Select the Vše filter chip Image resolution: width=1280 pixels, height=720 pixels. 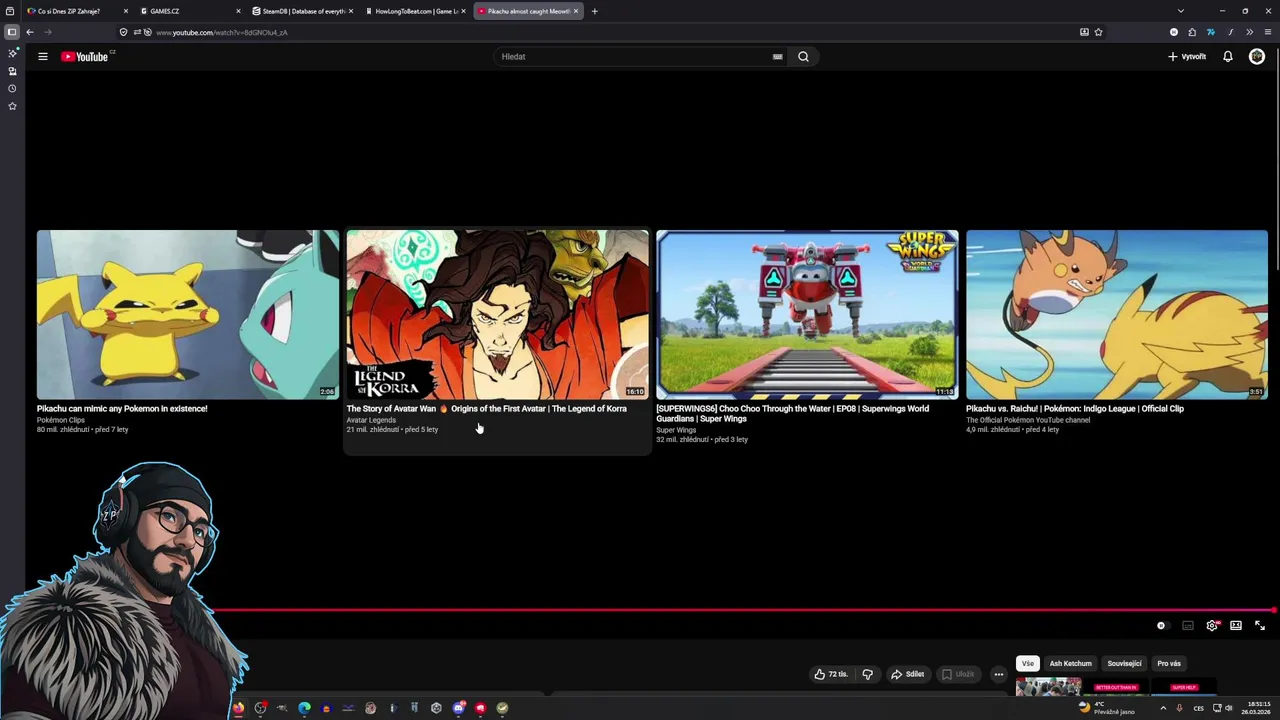pyautogui.click(x=1027, y=664)
